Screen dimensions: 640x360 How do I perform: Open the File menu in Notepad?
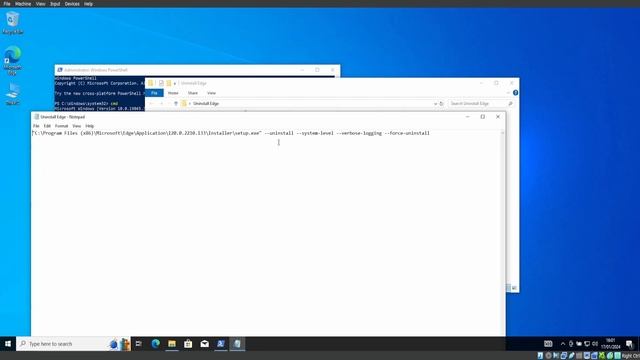point(36,126)
